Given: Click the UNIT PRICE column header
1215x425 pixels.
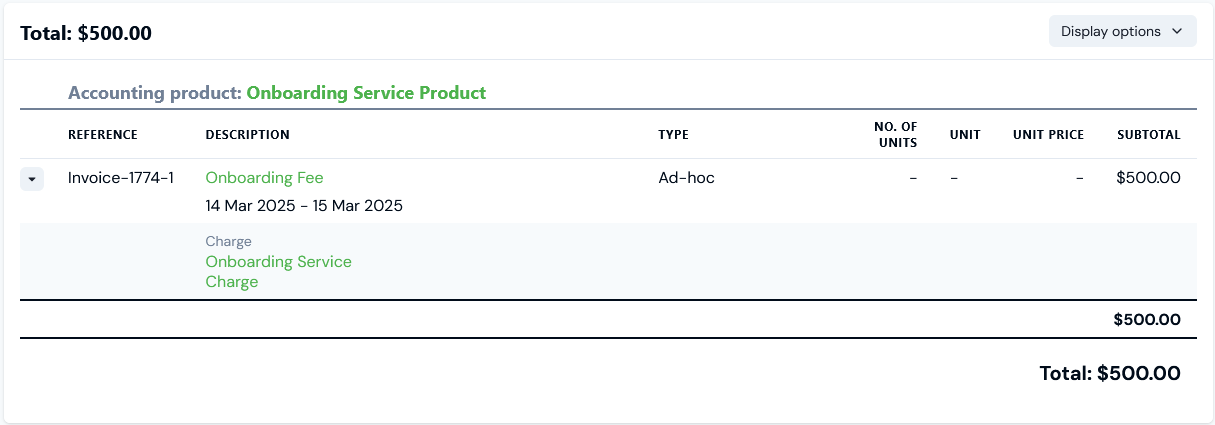Looking at the screenshot, I should coord(1048,135).
